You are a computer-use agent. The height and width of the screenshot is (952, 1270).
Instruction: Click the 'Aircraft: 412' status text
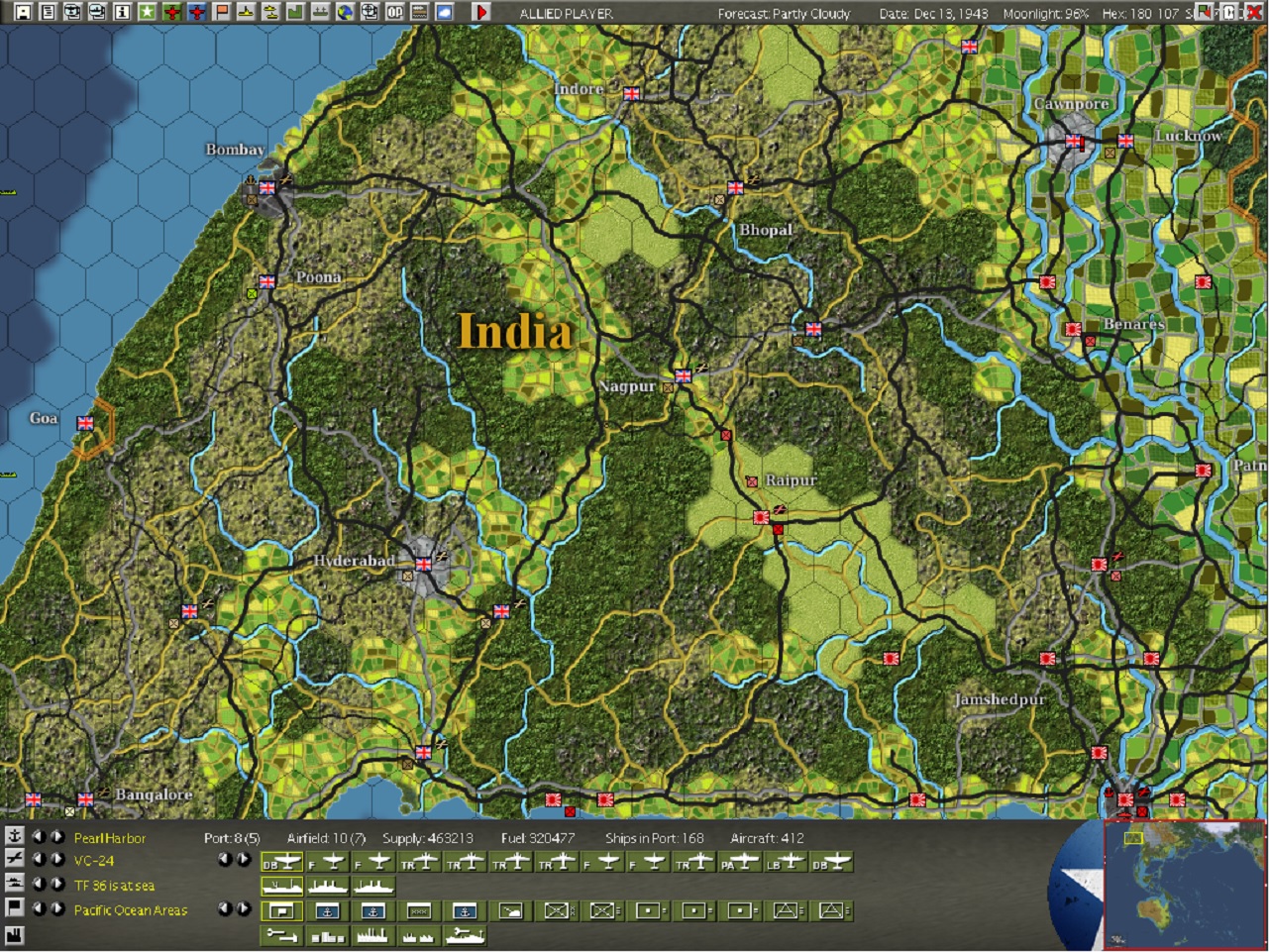767,838
